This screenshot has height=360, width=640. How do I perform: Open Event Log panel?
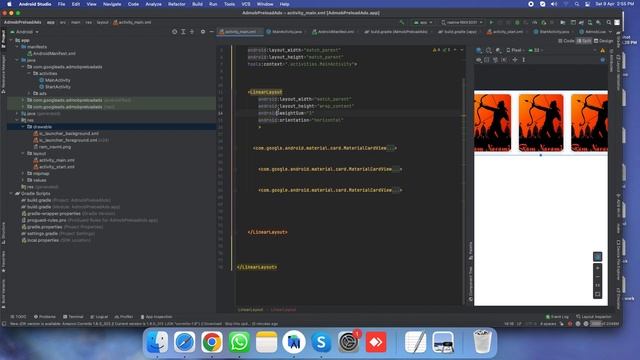pyautogui.click(x=557, y=317)
